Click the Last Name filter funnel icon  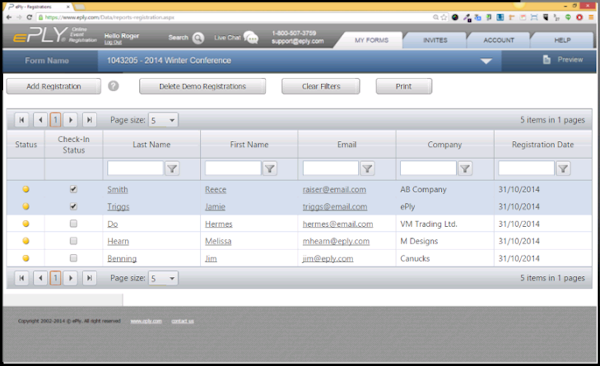pyautogui.click(x=172, y=168)
